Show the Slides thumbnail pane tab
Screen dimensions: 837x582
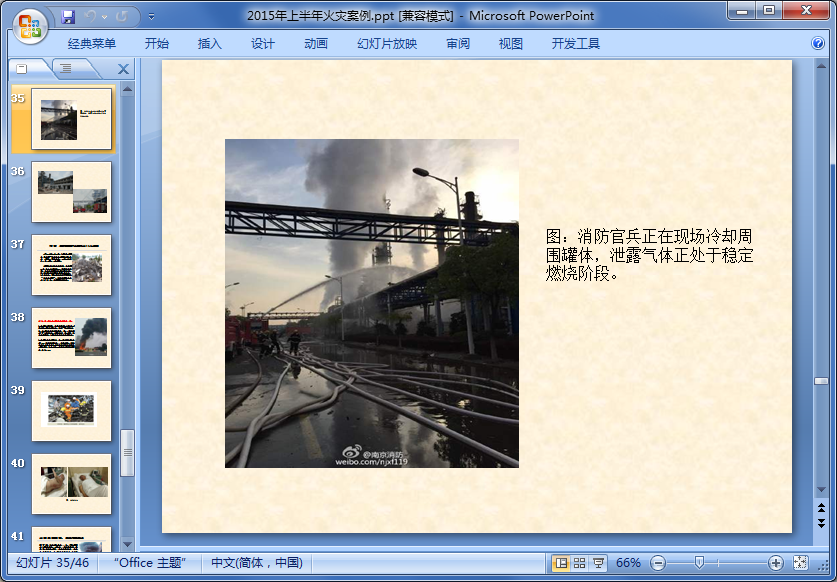pos(22,68)
